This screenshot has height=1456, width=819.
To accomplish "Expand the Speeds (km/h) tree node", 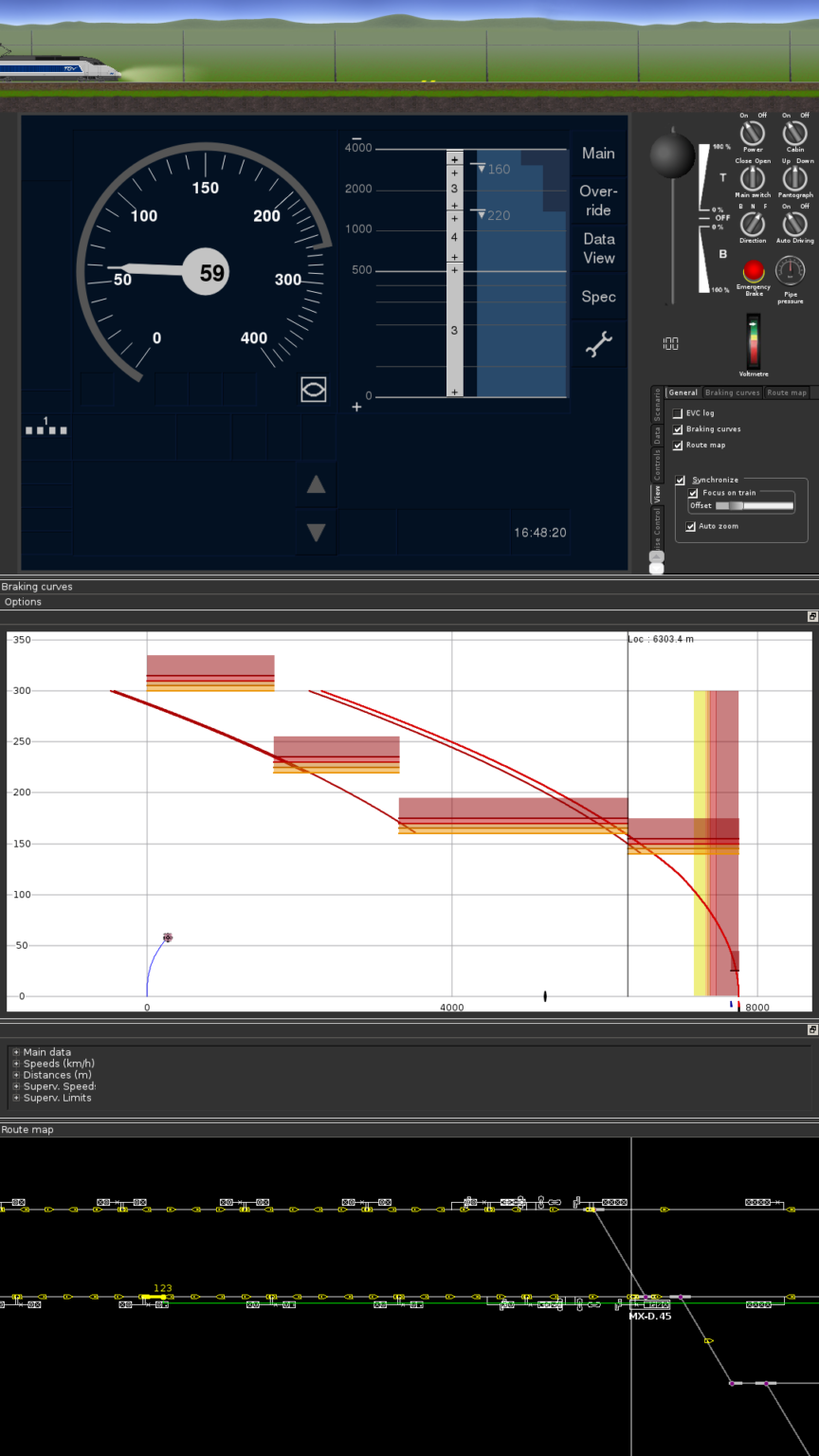I will tap(16, 1064).
